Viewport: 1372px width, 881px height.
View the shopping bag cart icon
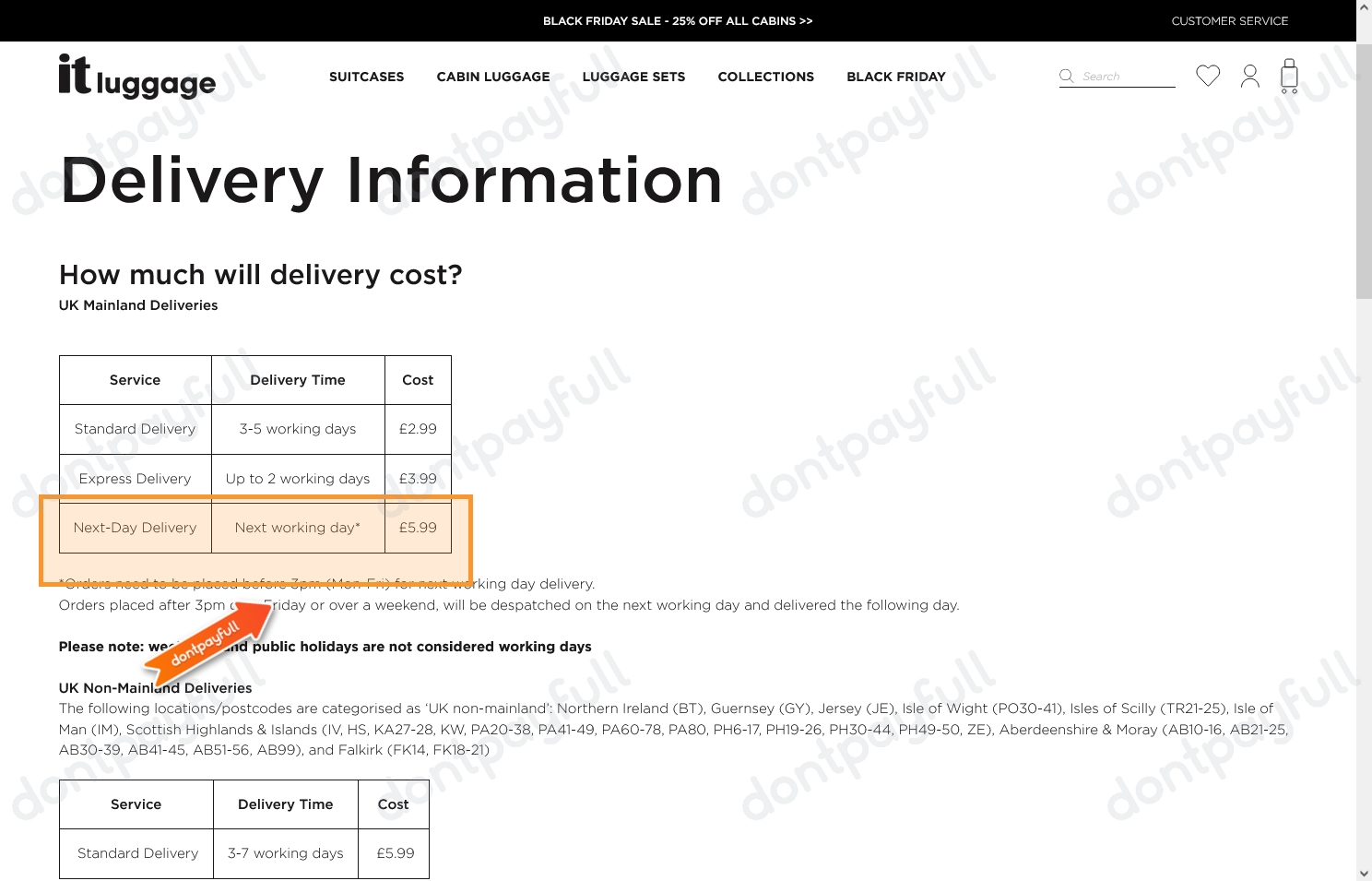[1289, 76]
